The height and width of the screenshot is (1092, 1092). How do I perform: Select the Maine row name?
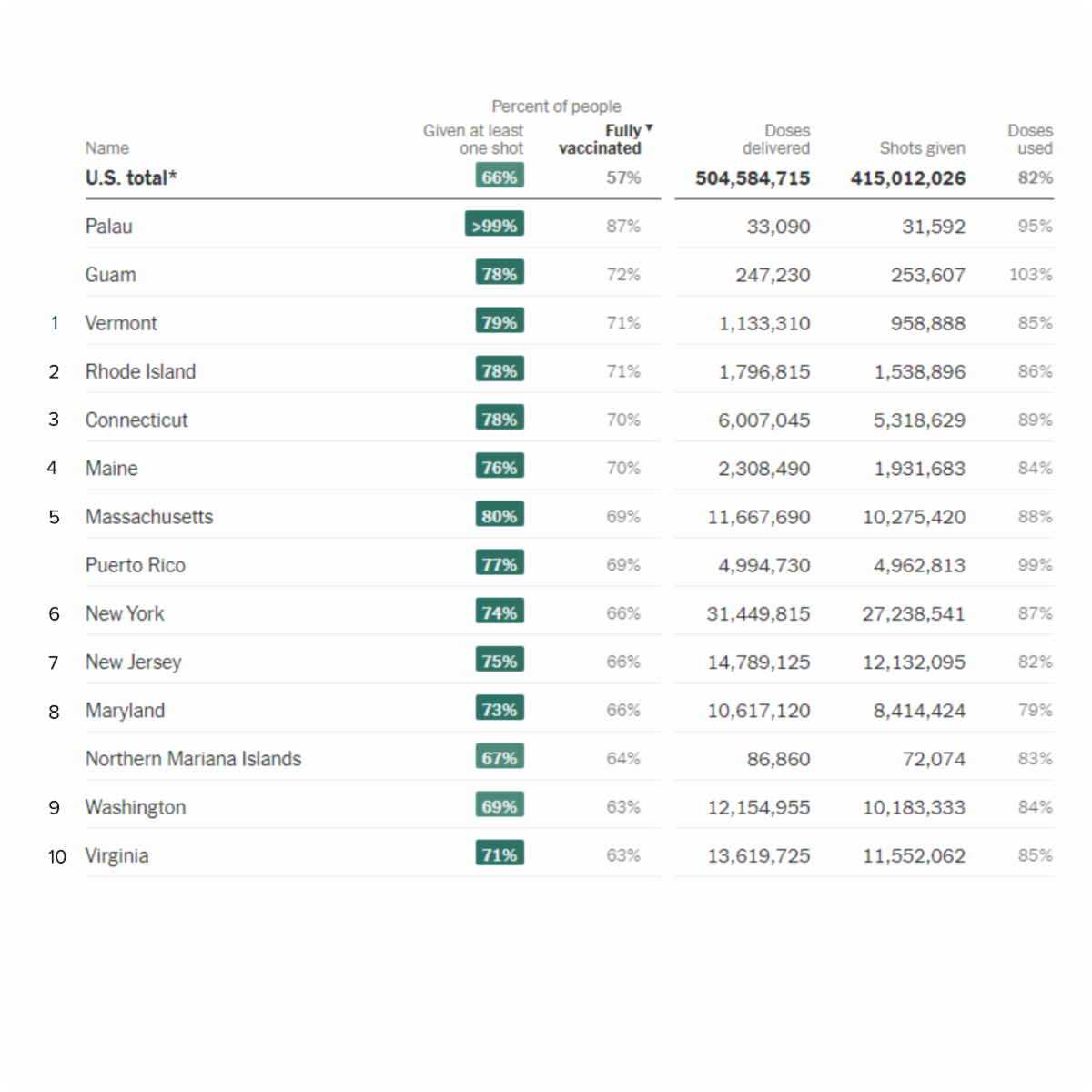tap(112, 468)
